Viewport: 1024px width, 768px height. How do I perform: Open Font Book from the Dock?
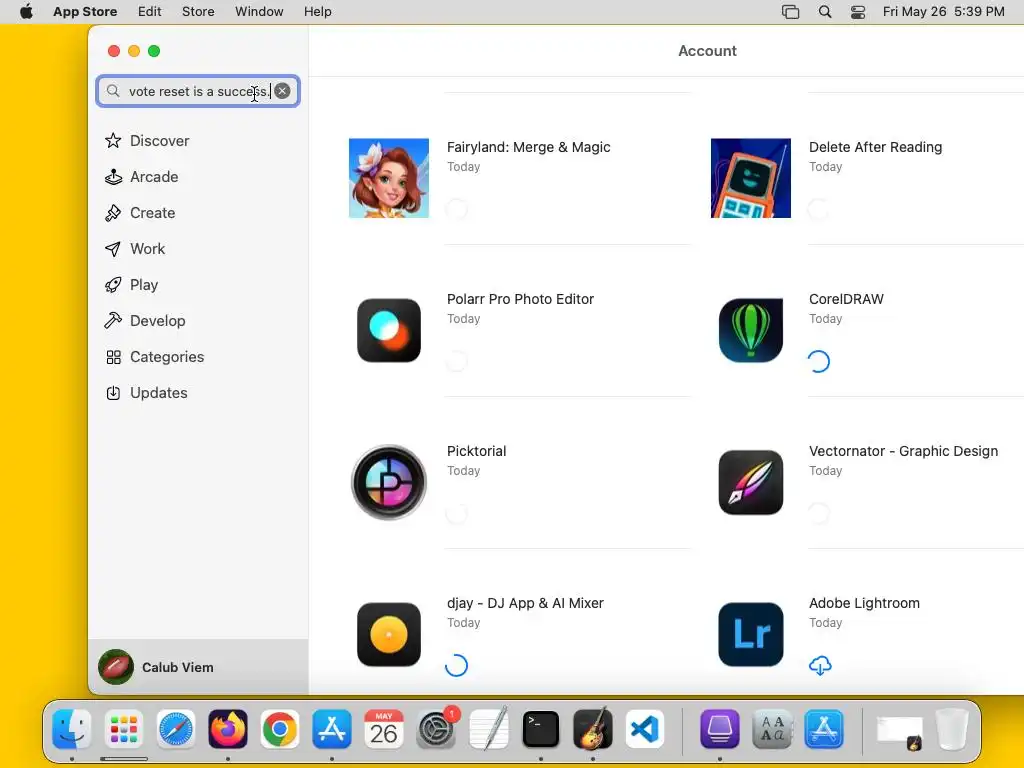772,729
